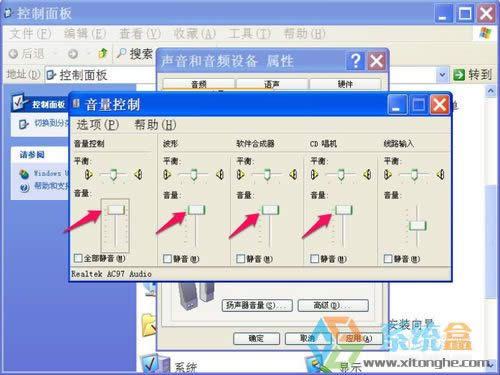Open 帮助和支持 link under 请参阅

tap(44, 186)
